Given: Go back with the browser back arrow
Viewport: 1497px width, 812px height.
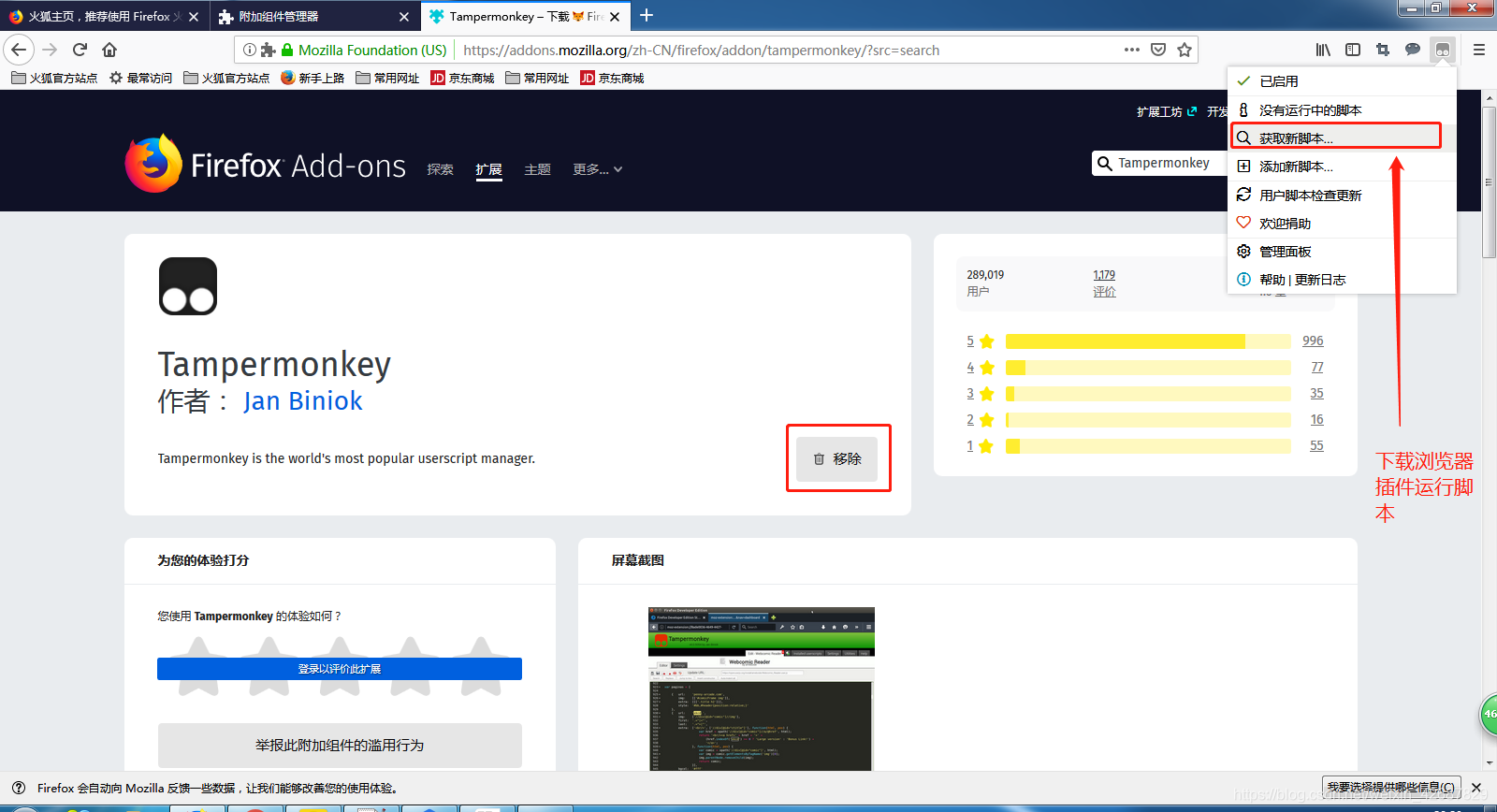Looking at the screenshot, I should click(x=19, y=50).
